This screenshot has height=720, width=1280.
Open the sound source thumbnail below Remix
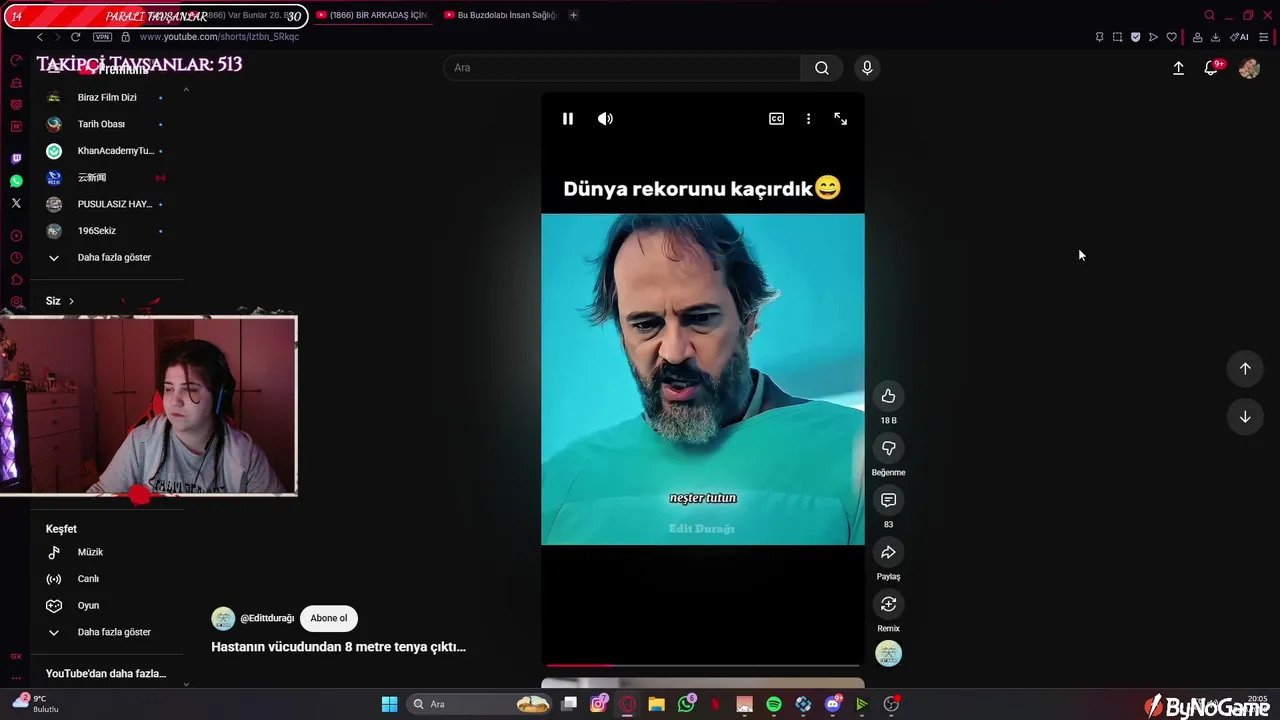888,654
